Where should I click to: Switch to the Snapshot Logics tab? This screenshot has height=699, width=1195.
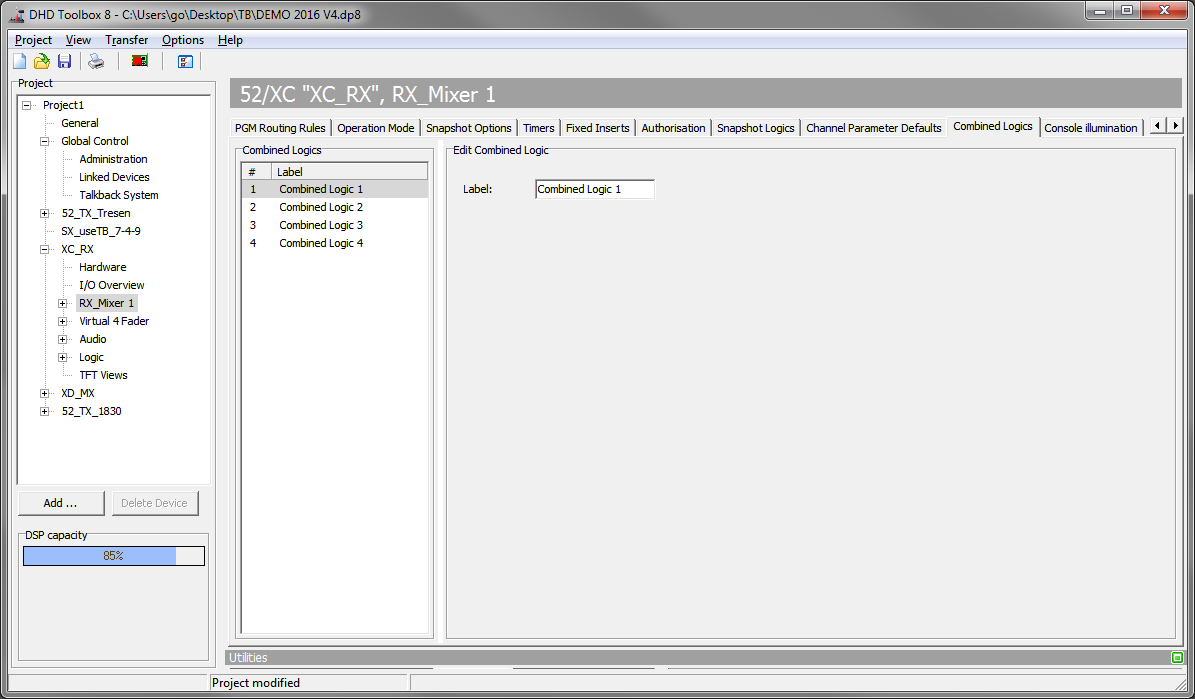point(755,127)
